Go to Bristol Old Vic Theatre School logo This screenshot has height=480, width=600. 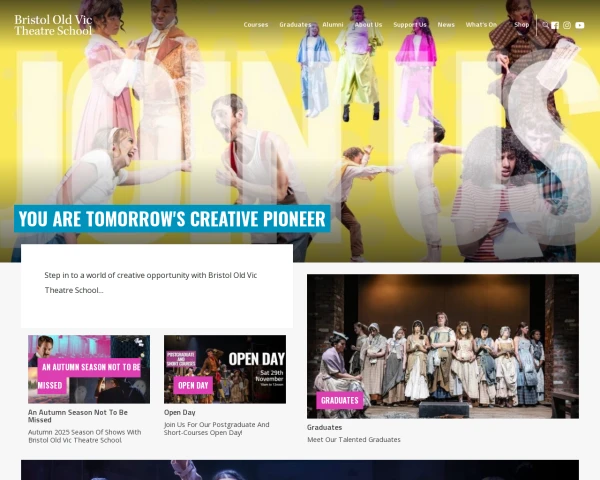click(53, 25)
